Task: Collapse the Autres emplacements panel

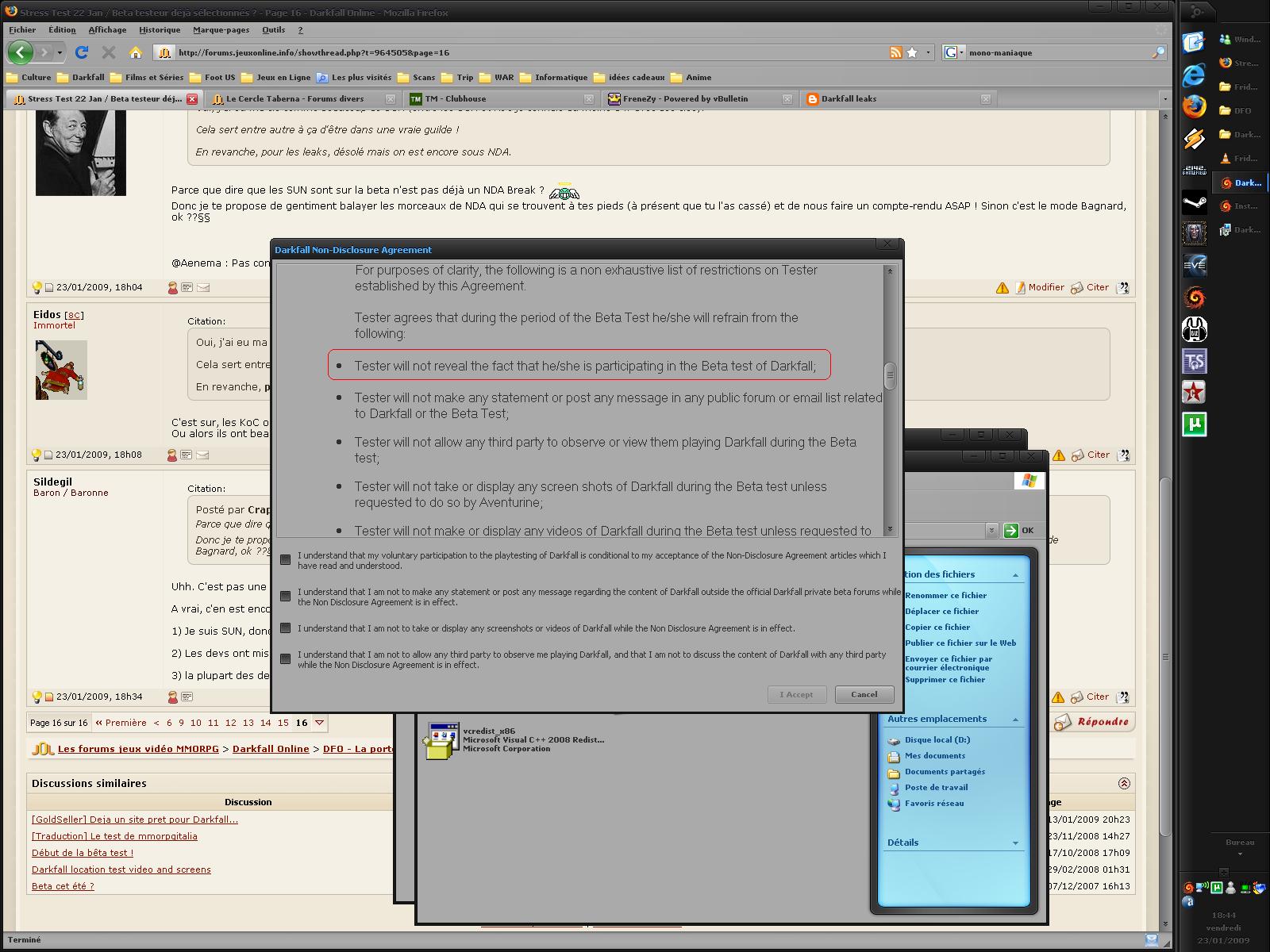Action: point(1015,720)
